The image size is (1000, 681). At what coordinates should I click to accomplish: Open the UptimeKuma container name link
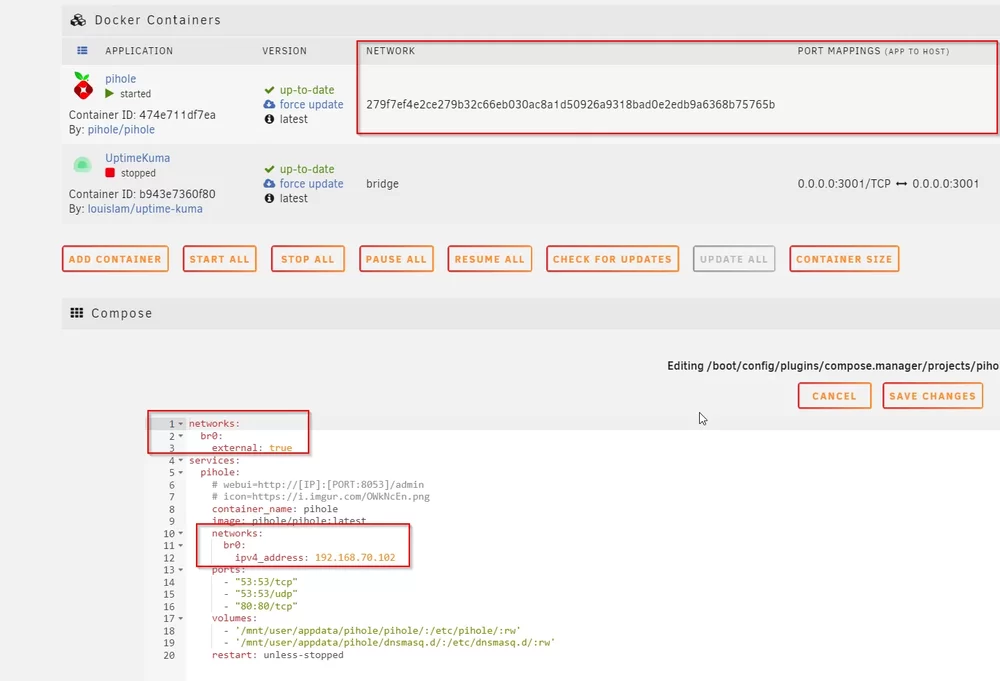pyautogui.click(x=138, y=157)
